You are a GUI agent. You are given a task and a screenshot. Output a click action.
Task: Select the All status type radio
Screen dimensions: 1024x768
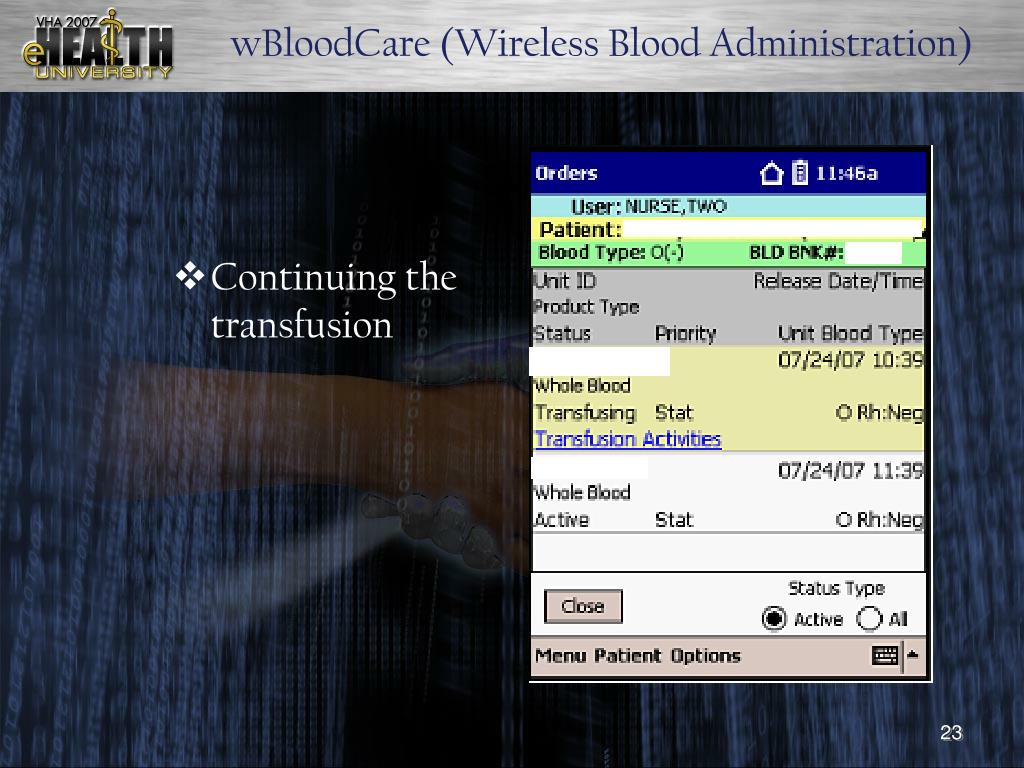tap(869, 618)
